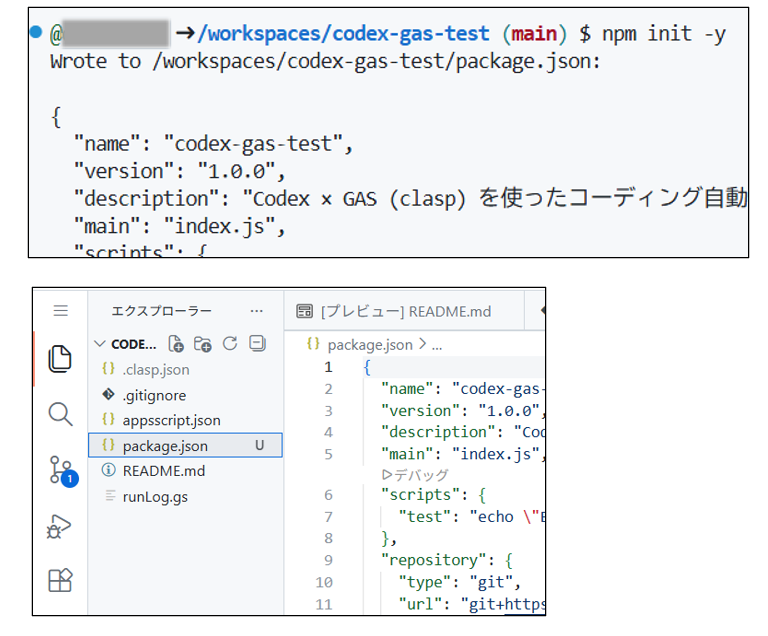Screen dimensions: 768x636
Task: Open .gitignore file
Action: (x=186, y=395)
